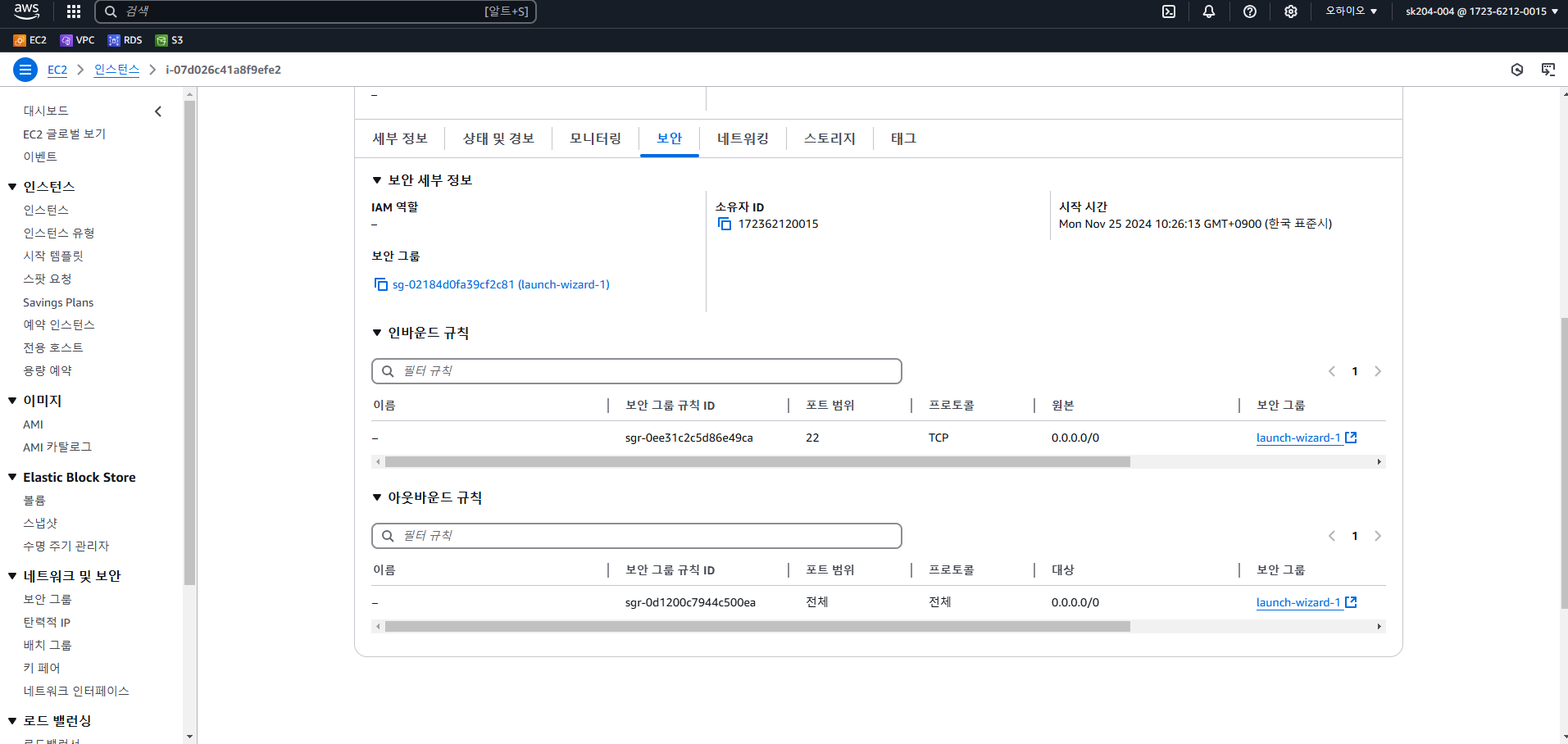Image resolution: width=1568 pixels, height=744 pixels.
Task: Focus the inbound rules filter field
Action: coord(637,371)
